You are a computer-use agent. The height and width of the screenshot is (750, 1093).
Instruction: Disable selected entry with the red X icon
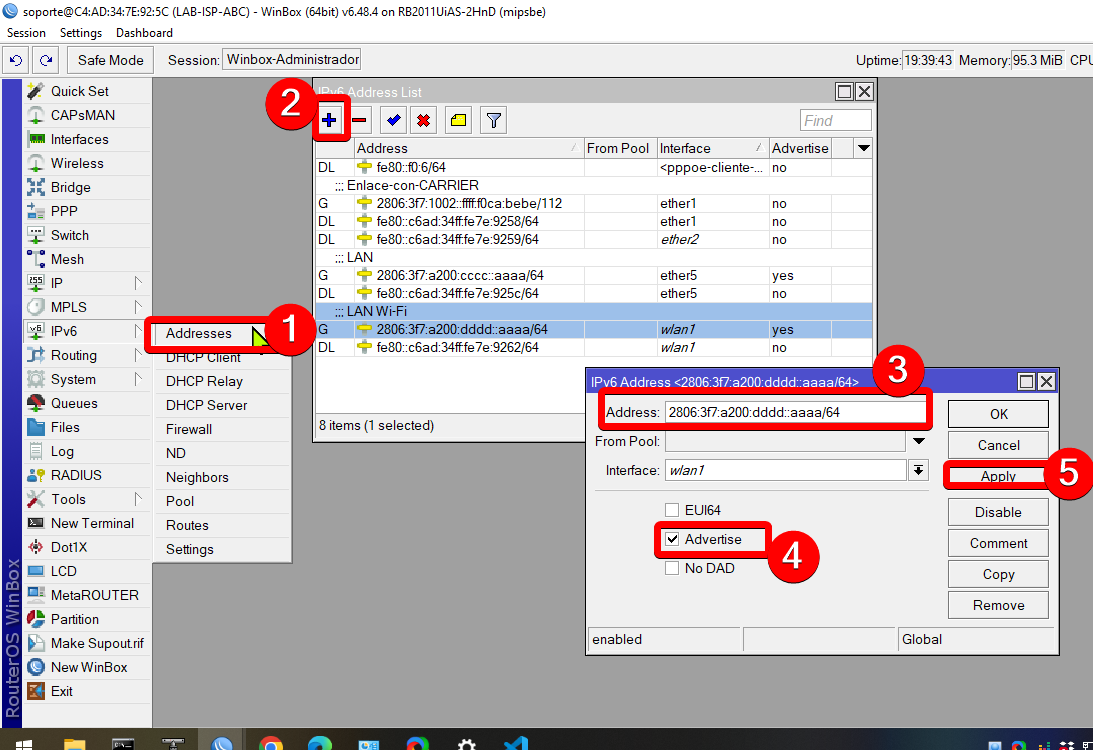pos(424,120)
